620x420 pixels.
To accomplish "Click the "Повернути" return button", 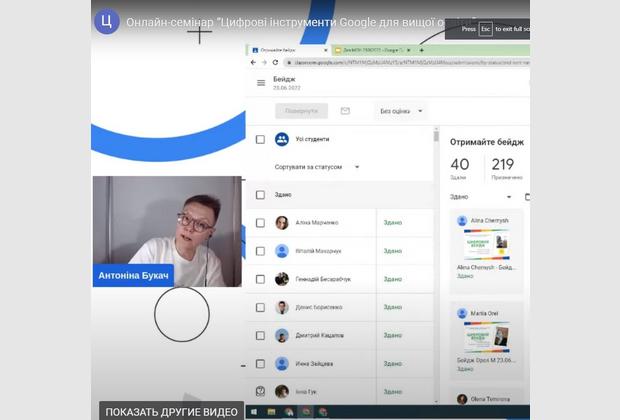I will tap(300, 111).
